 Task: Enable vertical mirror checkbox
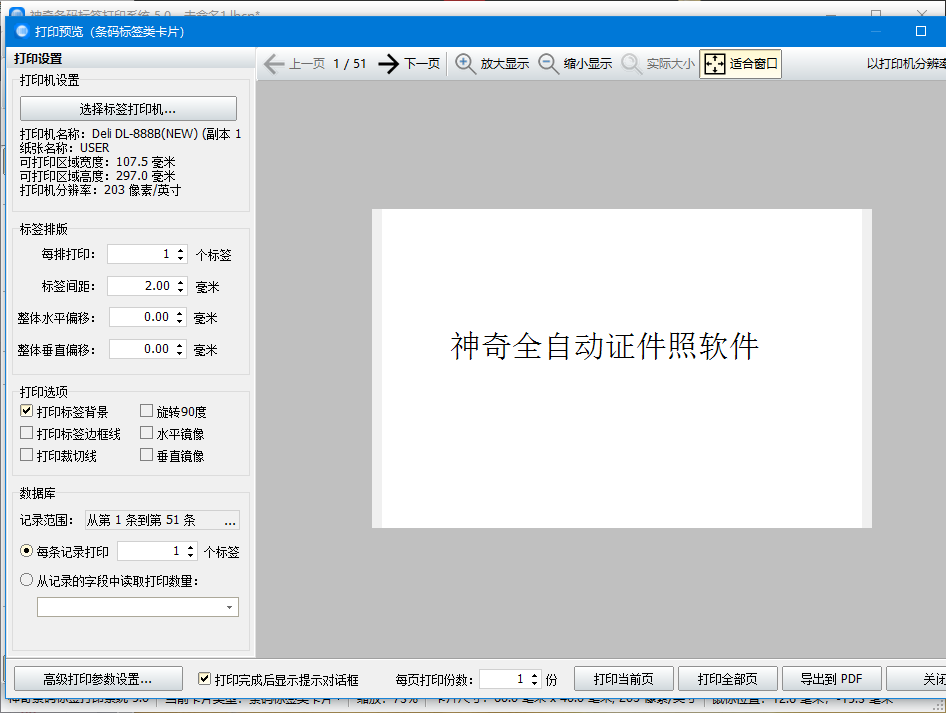coord(146,455)
